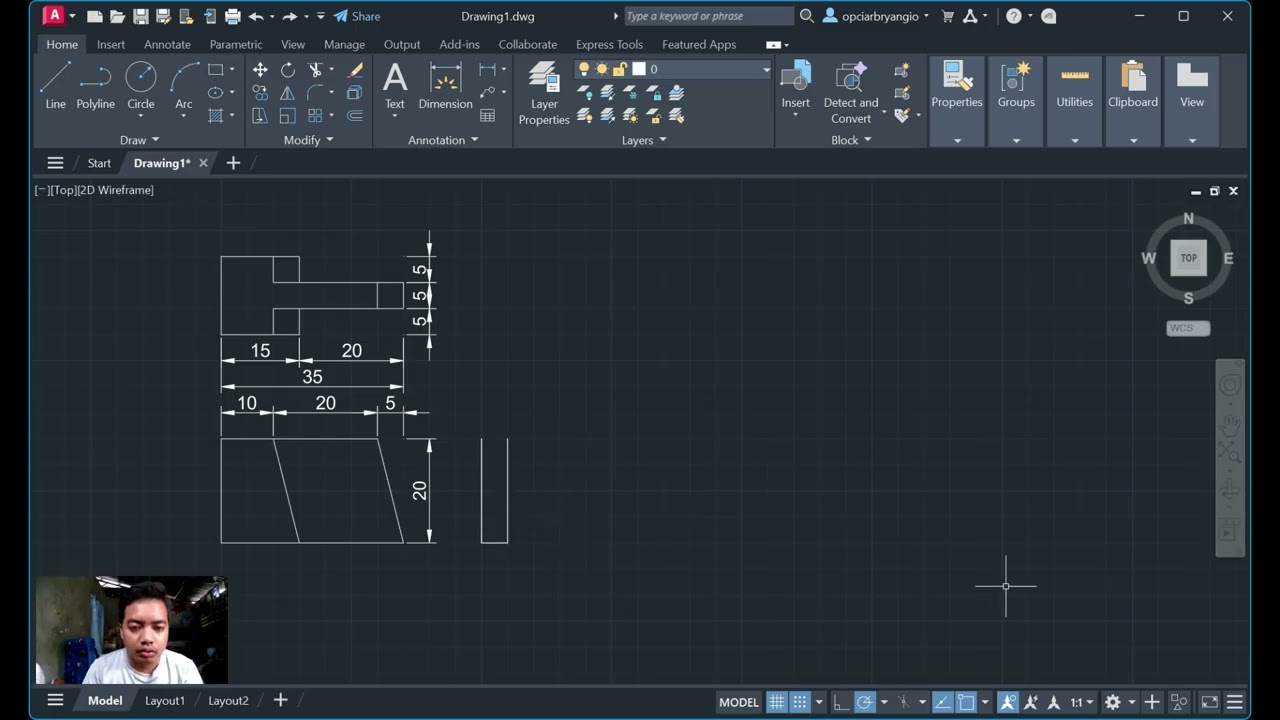Screen dimensions: 1280x720
Task: Select the Mirror tool
Action: pos(288,93)
